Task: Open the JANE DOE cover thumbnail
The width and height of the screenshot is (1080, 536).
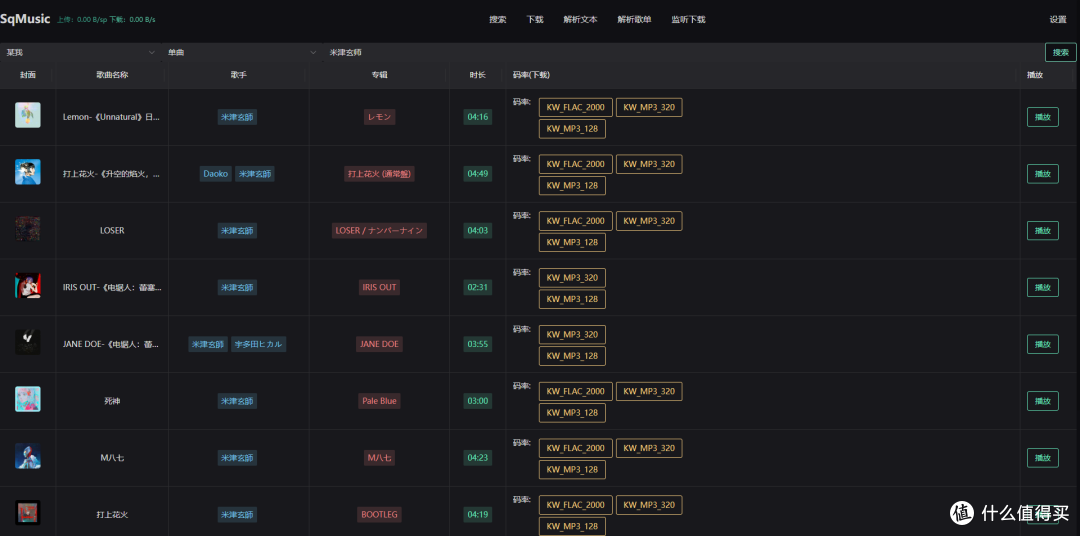Action: [28, 342]
